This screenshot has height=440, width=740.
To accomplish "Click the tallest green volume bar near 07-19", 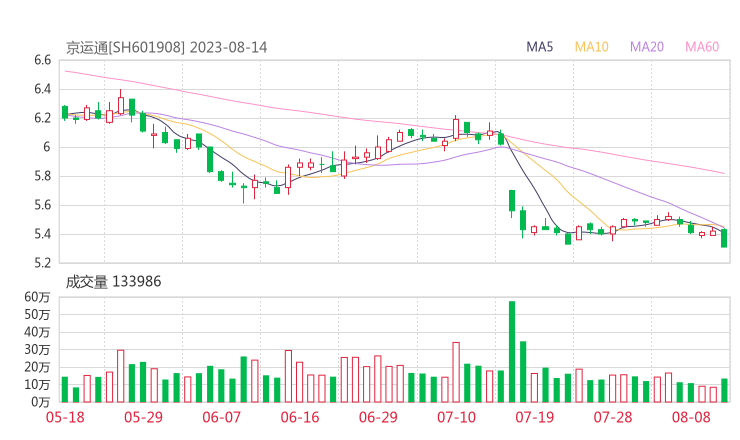I will [512, 352].
